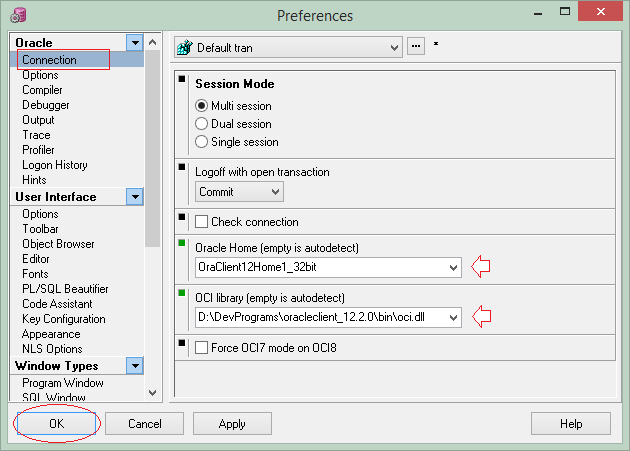Select the Trace item
The width and height of the screenshot is (630, 451).
coord(36,135)
